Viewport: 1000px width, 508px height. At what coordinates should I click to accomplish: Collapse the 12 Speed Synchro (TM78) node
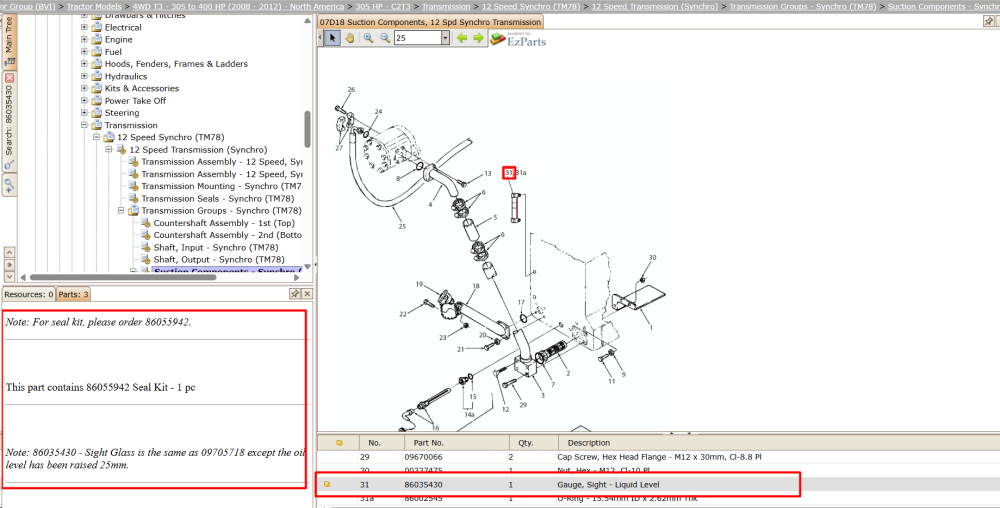click(x=96, y=137)
